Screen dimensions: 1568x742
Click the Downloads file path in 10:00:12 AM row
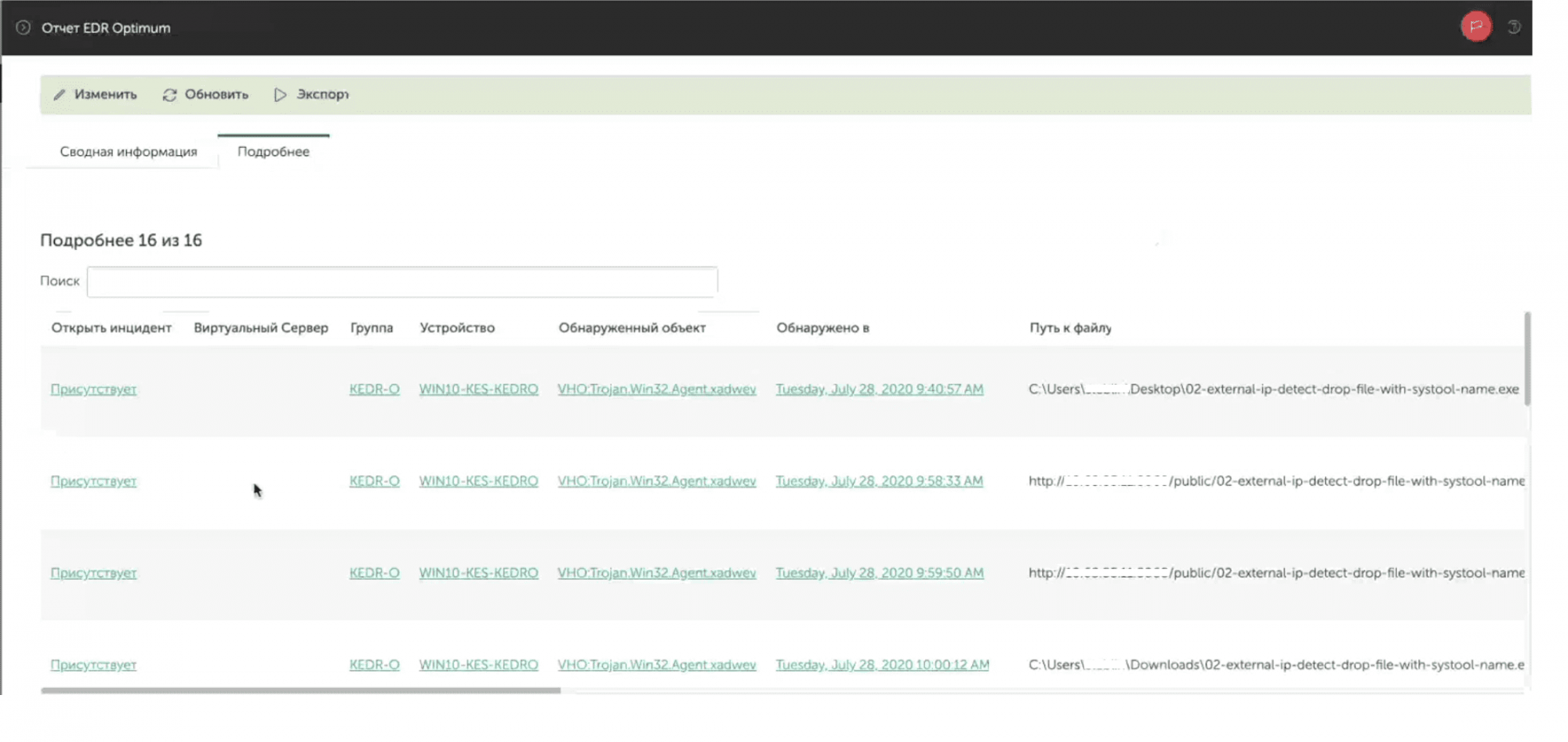coord(1276,664)
